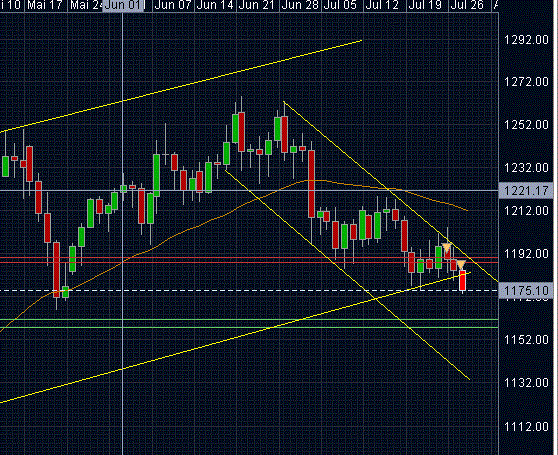Select the upper green horizontal support line
The height and width of the screenshot is (455, 558).
point(249,320)
